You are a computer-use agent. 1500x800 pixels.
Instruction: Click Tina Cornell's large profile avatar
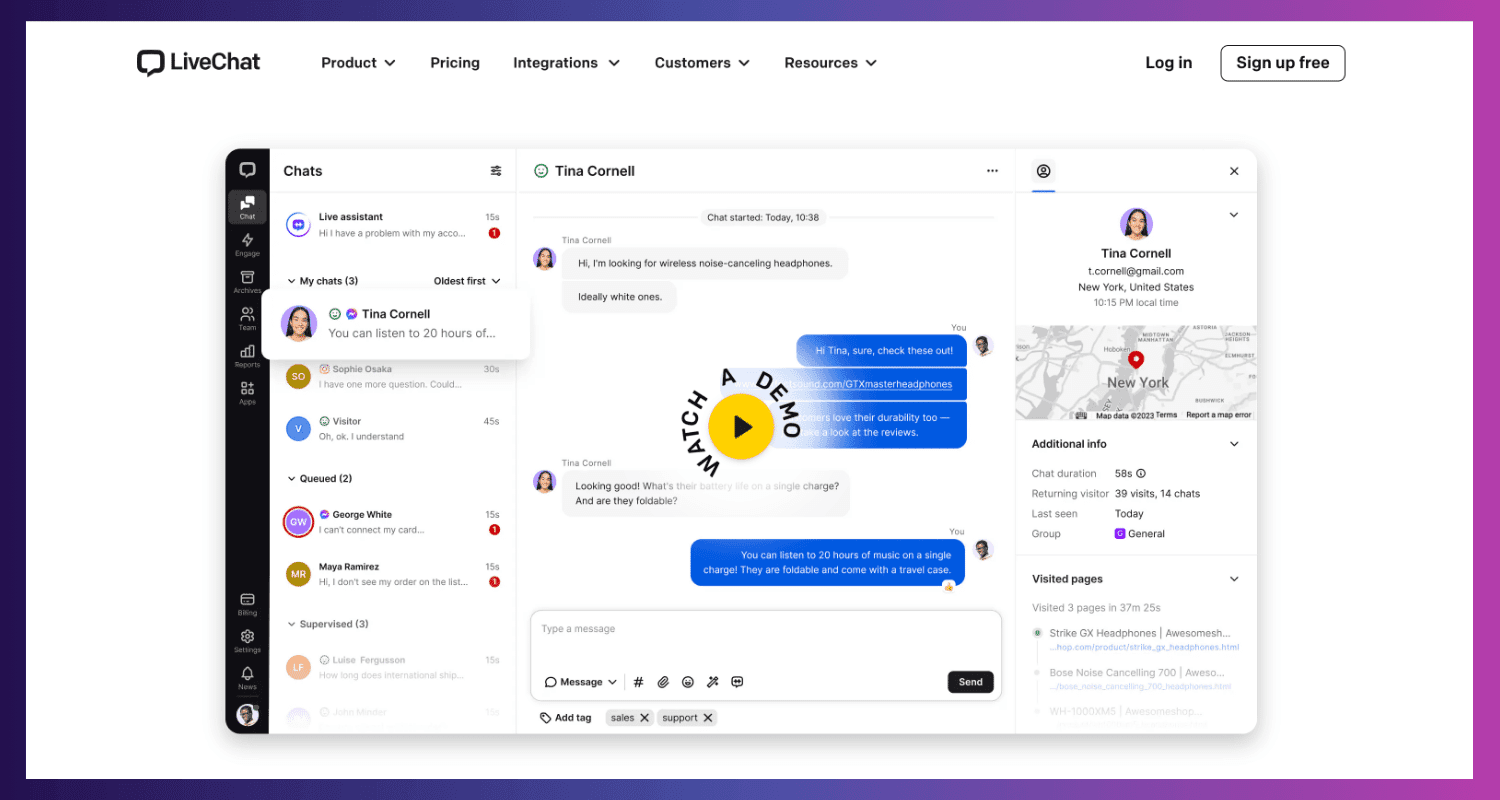(1136, 224)
